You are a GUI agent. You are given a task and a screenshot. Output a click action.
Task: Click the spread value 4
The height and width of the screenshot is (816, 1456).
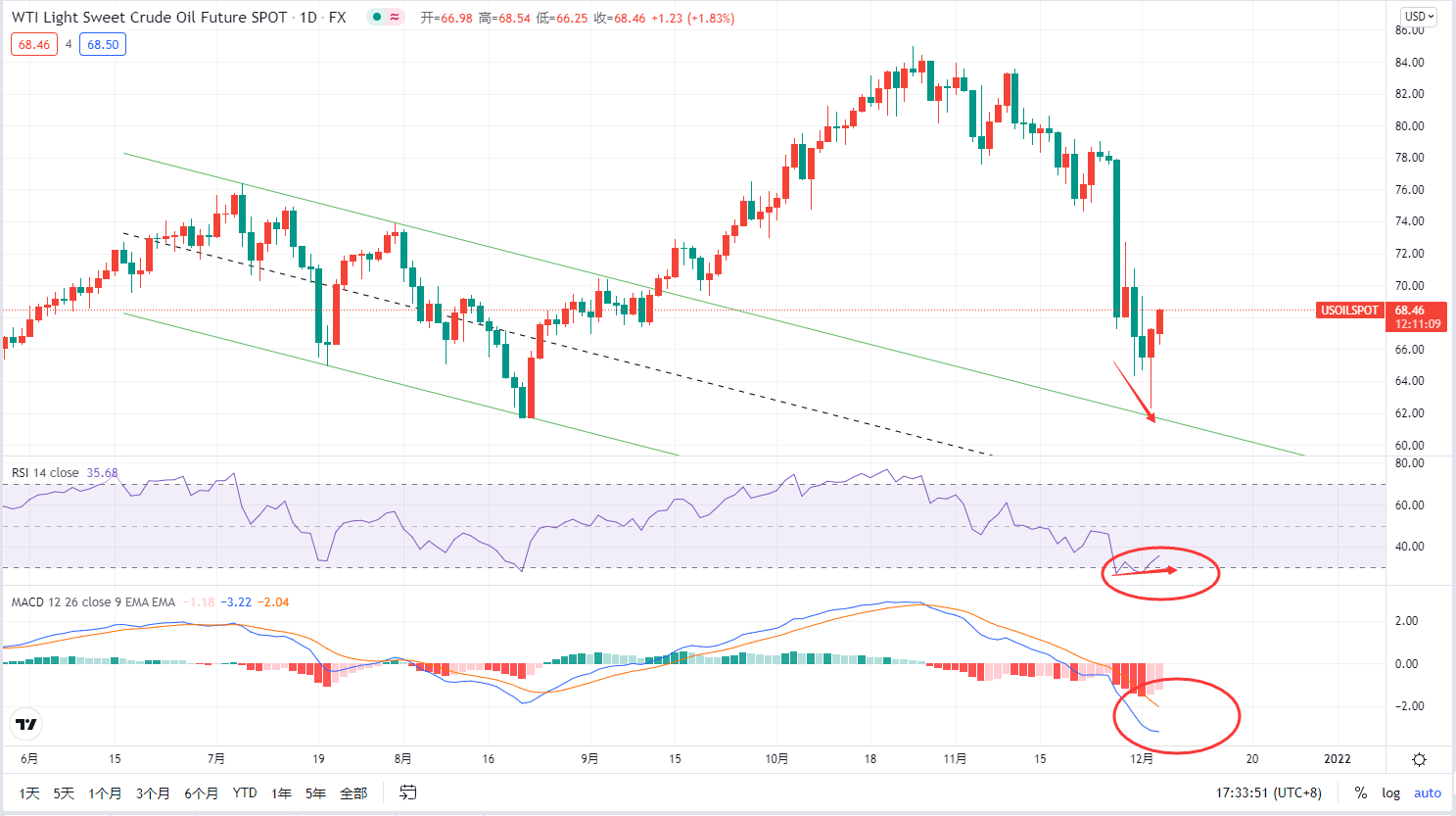click(69, 44)
